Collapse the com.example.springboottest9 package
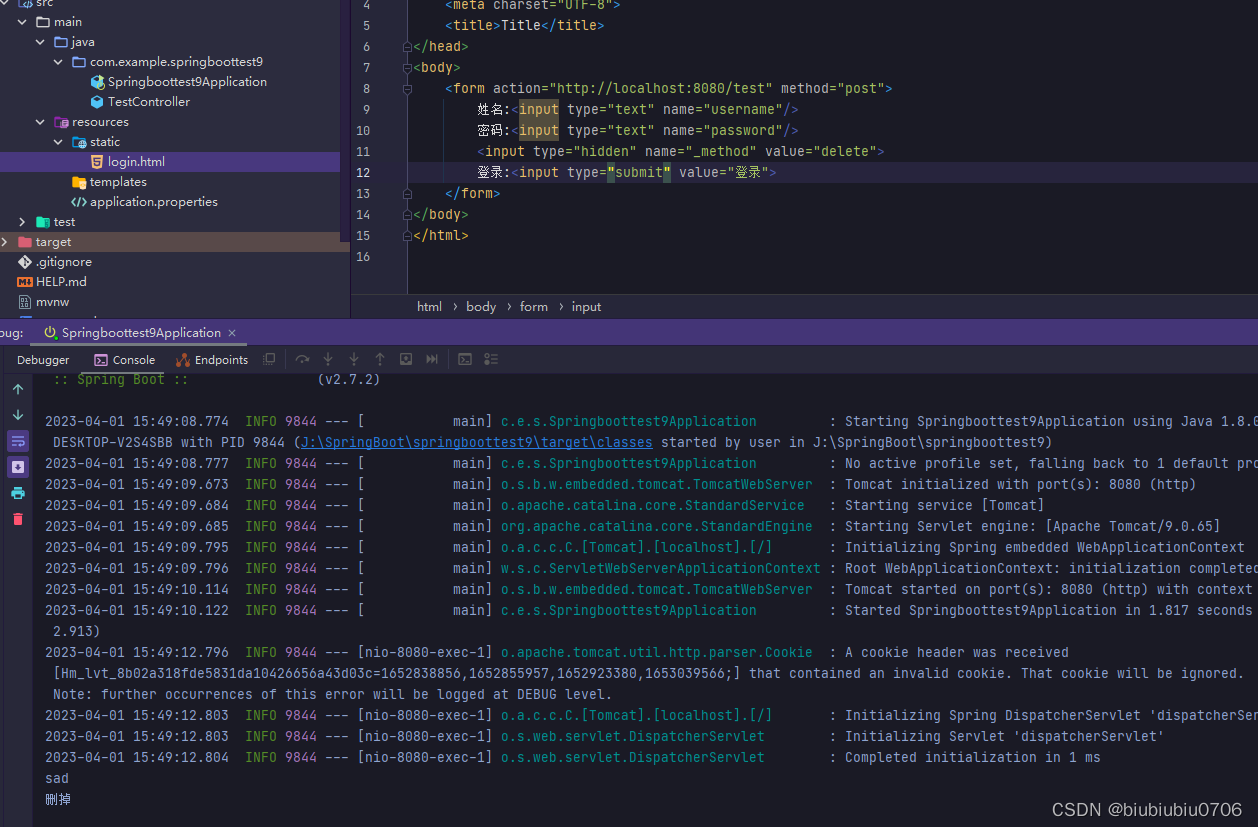 (58, 61)
